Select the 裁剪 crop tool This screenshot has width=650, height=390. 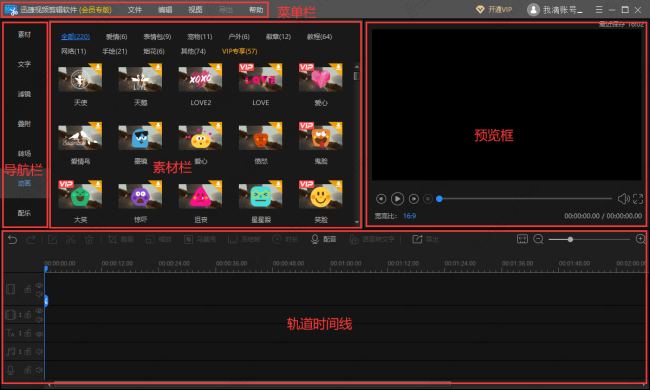coord(121,239)
